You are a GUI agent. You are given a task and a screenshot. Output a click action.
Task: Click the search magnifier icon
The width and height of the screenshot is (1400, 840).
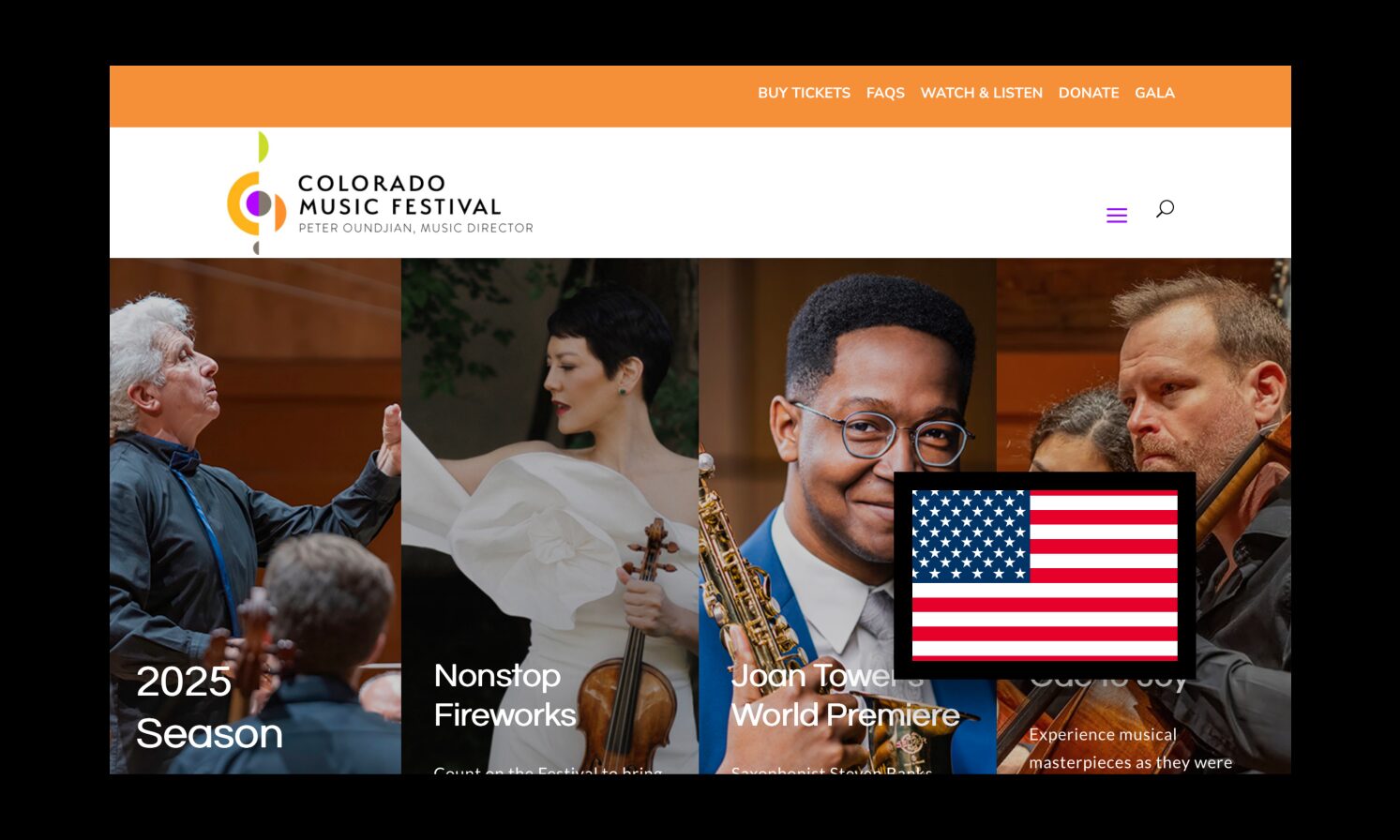[1165, 208]
